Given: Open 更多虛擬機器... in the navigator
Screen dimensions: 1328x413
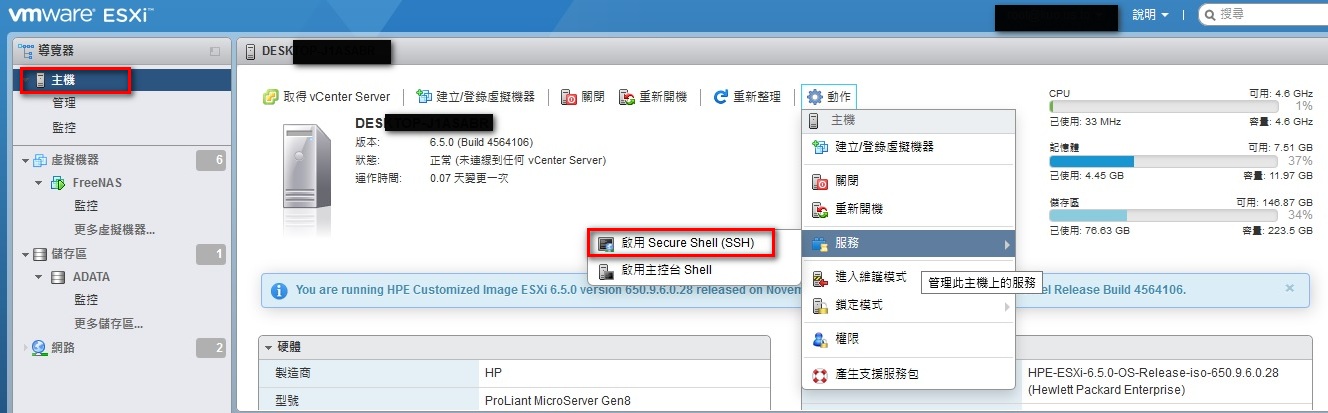Looking at the screenshot, I should click(115, 229).
